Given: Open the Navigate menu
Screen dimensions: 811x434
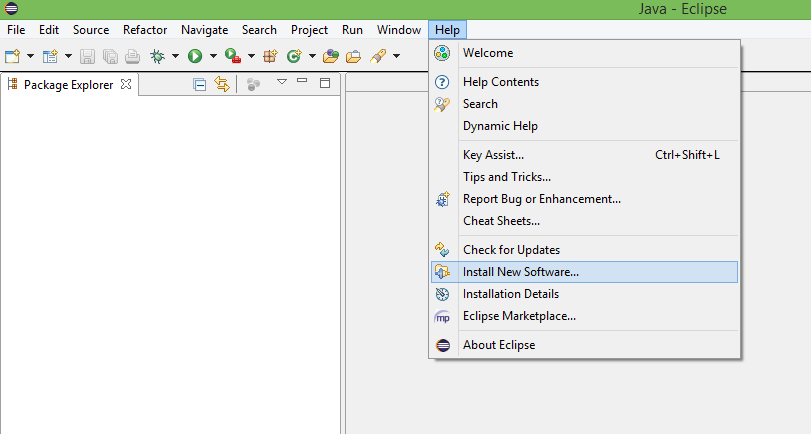Looking at the screenshot, I should 204,30.
